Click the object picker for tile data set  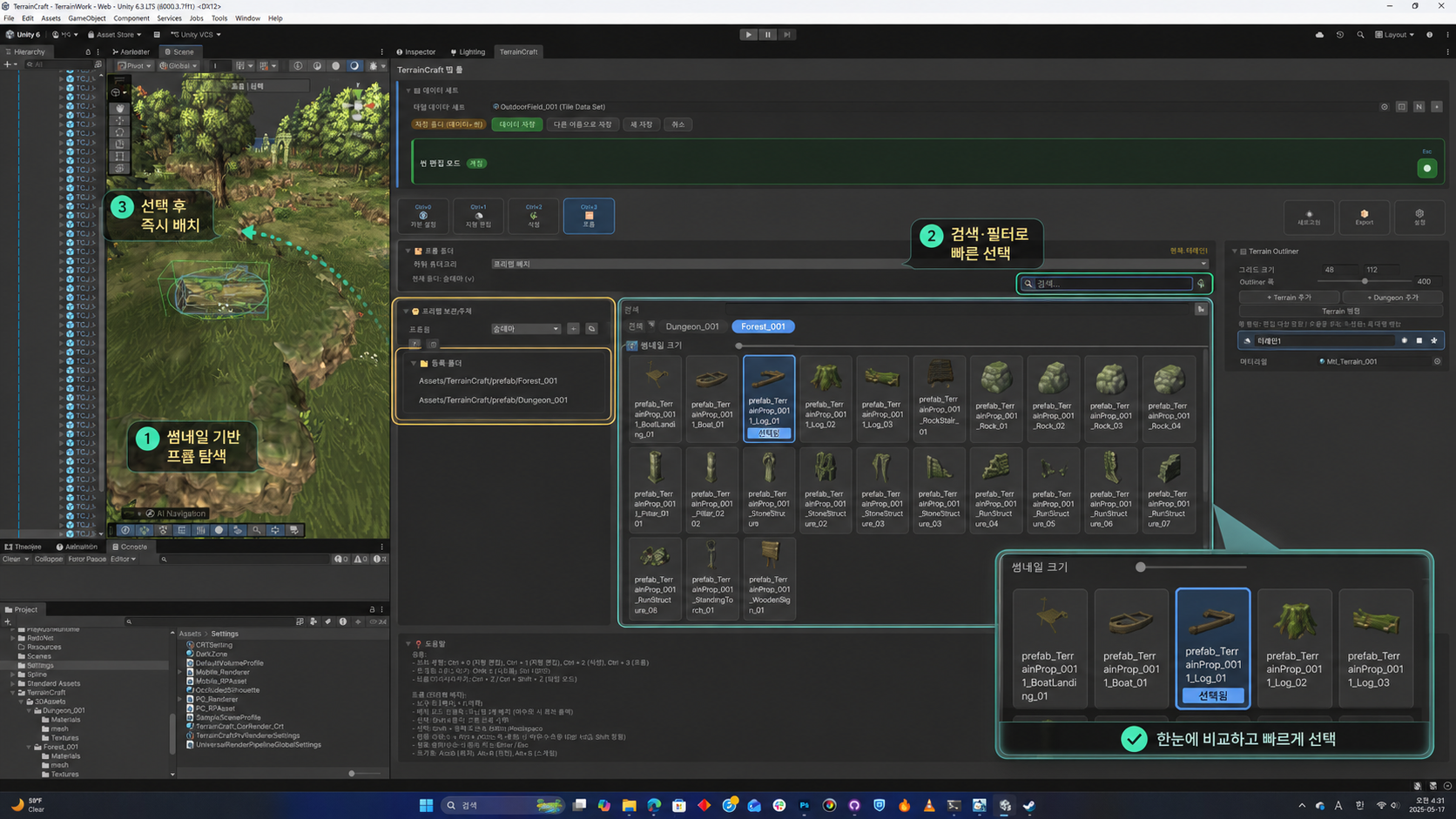pos(1384,107)
